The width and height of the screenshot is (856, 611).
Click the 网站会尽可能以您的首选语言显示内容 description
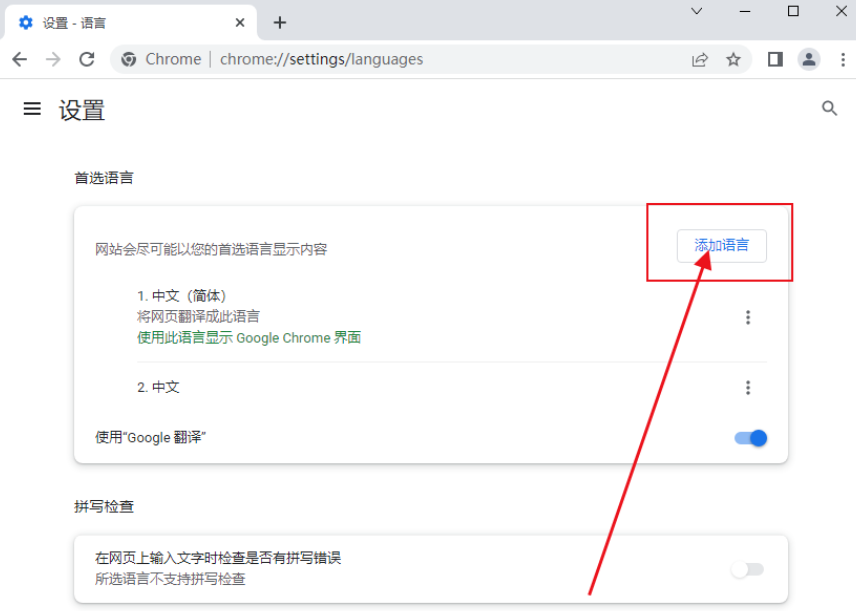(211, 250)
